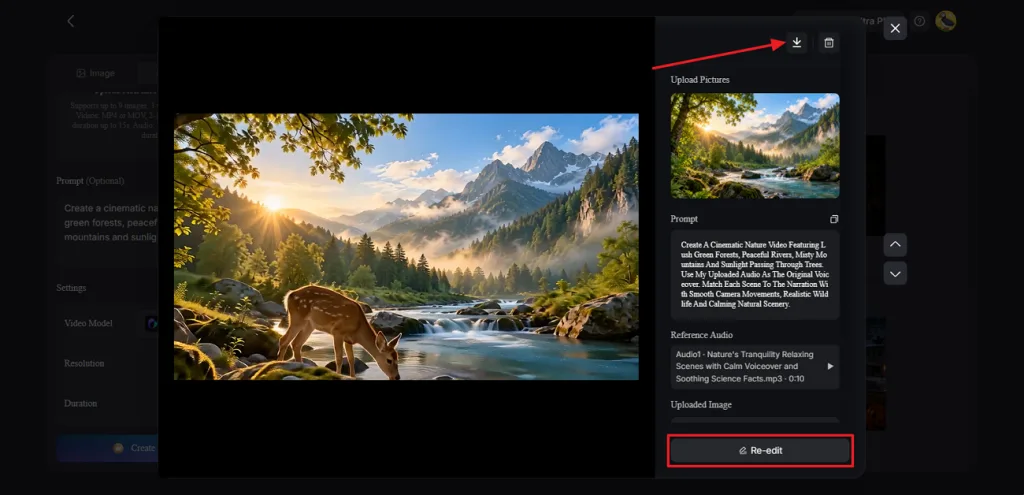
Task: Select the 'Reference Audio' heading
Action: click(701, 335)
